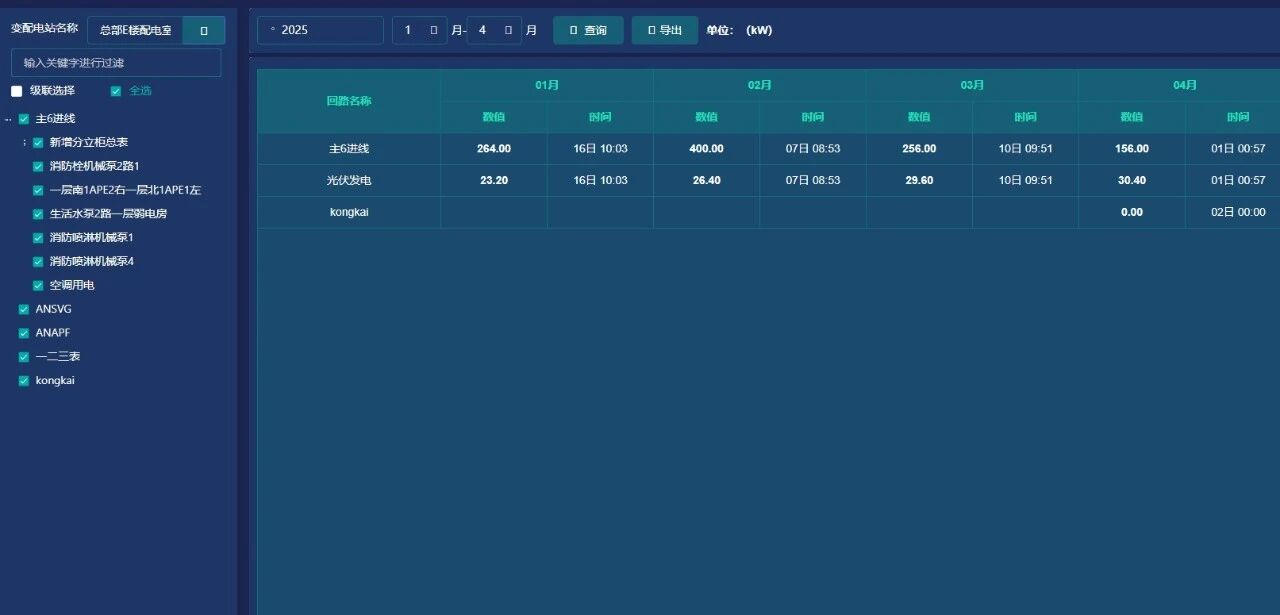1280x615 pixels.
Task: Click the 23.20 value cell
Action: click(494, 181)
